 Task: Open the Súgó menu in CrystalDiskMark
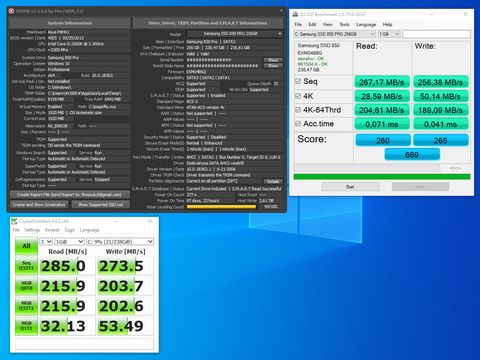click(69, 230)
